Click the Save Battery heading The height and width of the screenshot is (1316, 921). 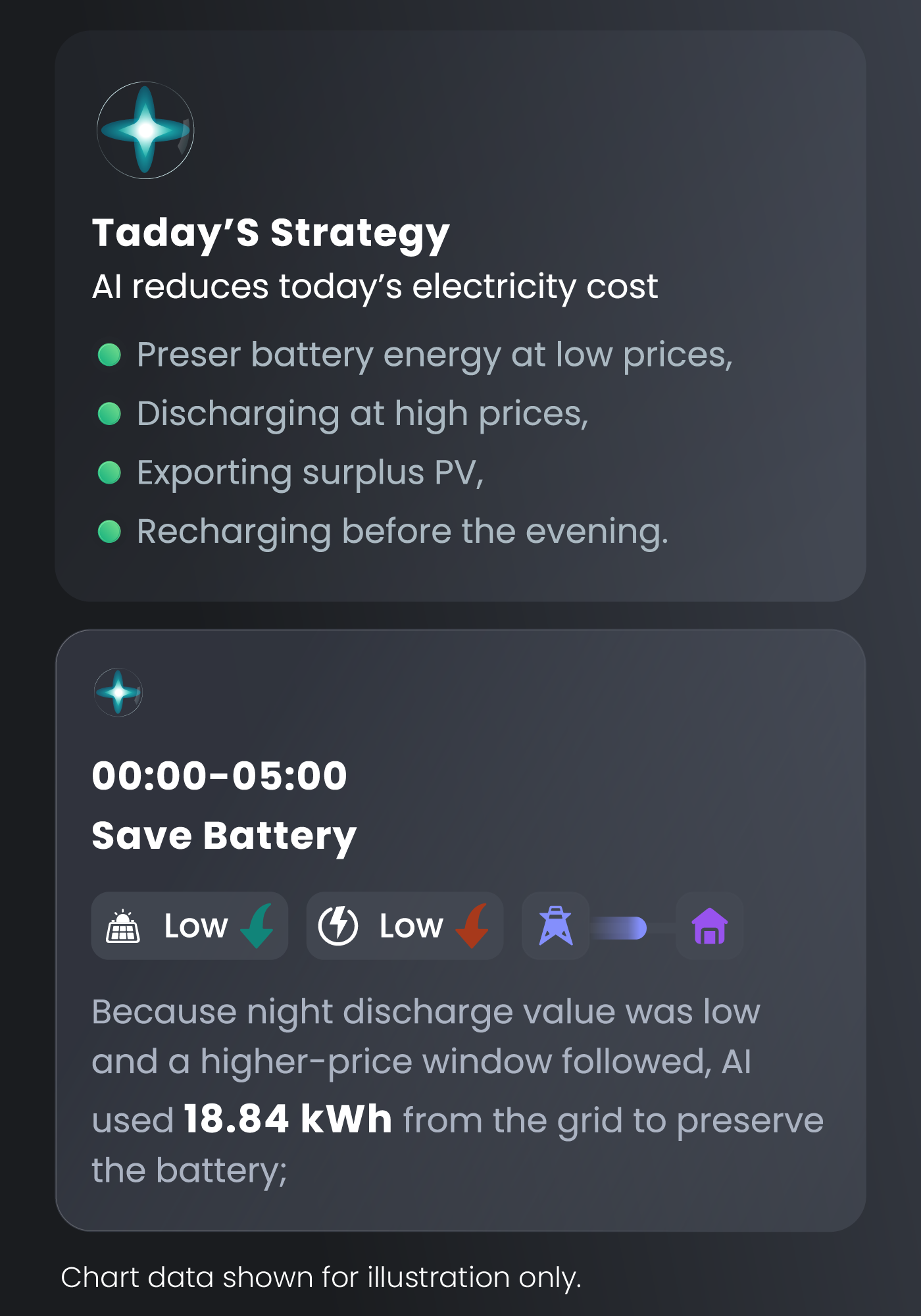tap(224, 837)
